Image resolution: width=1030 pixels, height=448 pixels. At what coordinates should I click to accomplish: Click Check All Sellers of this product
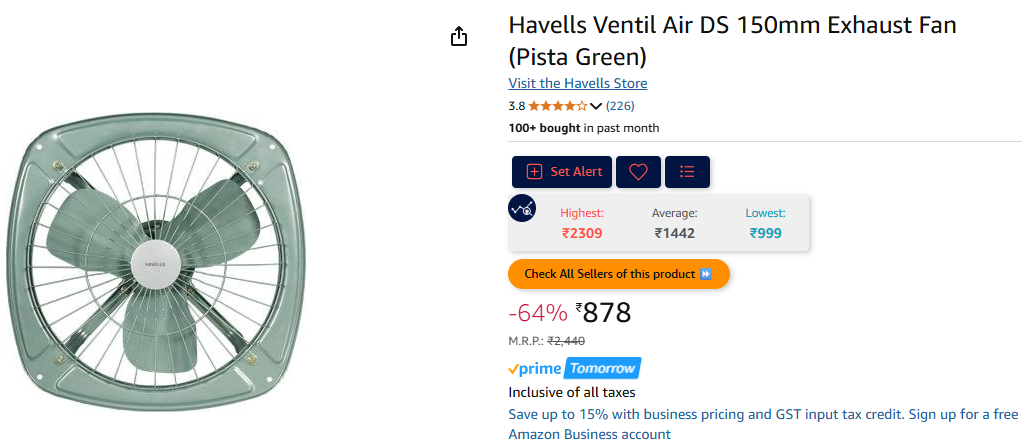click(618, 274)
